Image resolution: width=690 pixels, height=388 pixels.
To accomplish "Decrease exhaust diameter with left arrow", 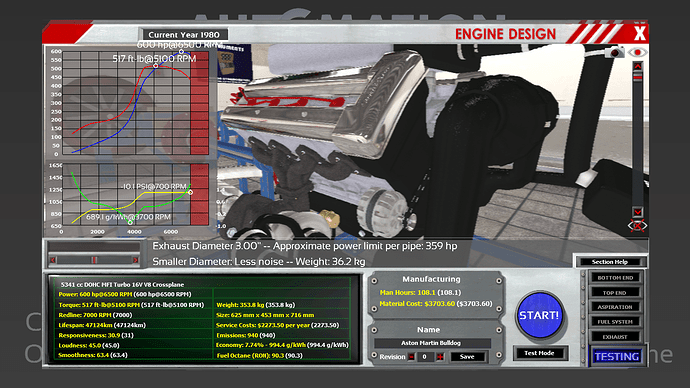I will (53, 260).
